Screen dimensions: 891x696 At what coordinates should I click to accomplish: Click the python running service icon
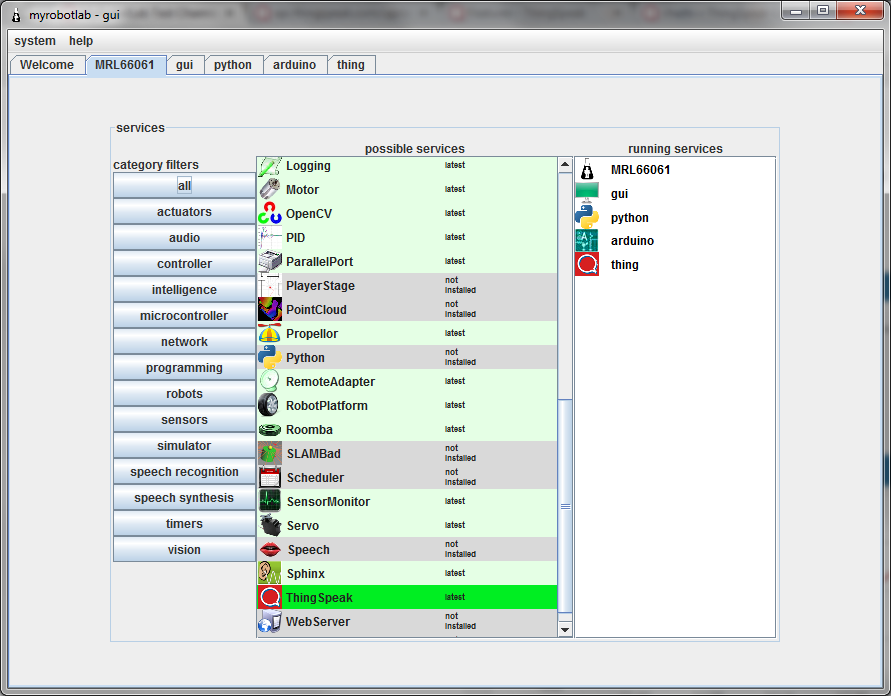(587, 217)
